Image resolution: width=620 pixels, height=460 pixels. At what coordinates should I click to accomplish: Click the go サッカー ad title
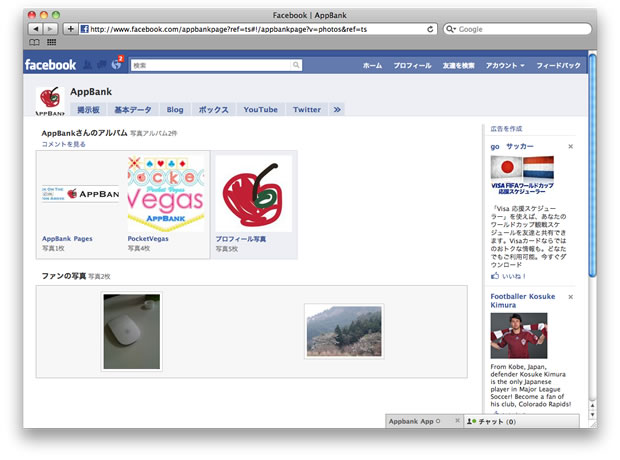click(x=512, y=146)
